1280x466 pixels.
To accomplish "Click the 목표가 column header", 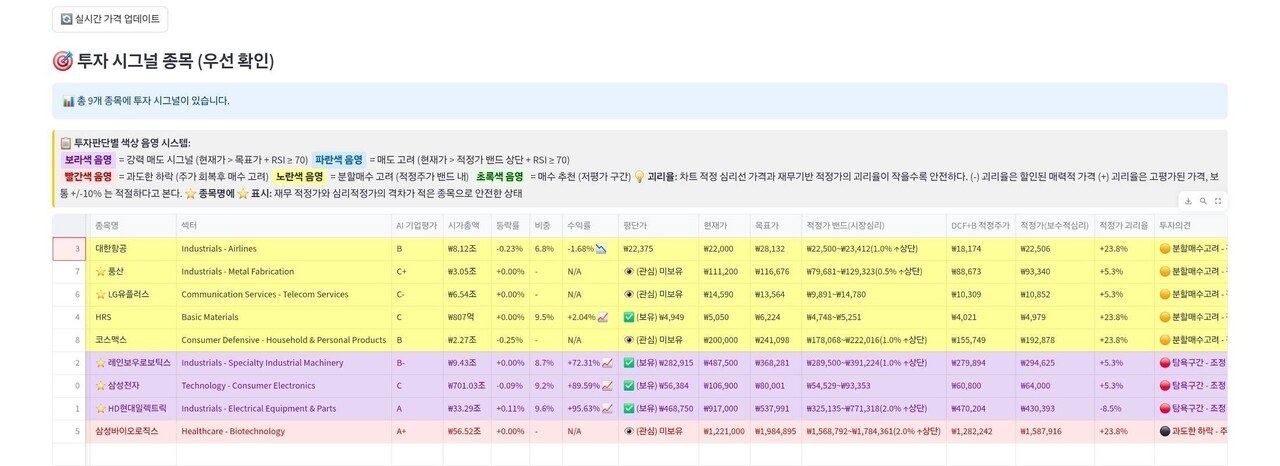I will pyautogui.click(x=777, y=225).
